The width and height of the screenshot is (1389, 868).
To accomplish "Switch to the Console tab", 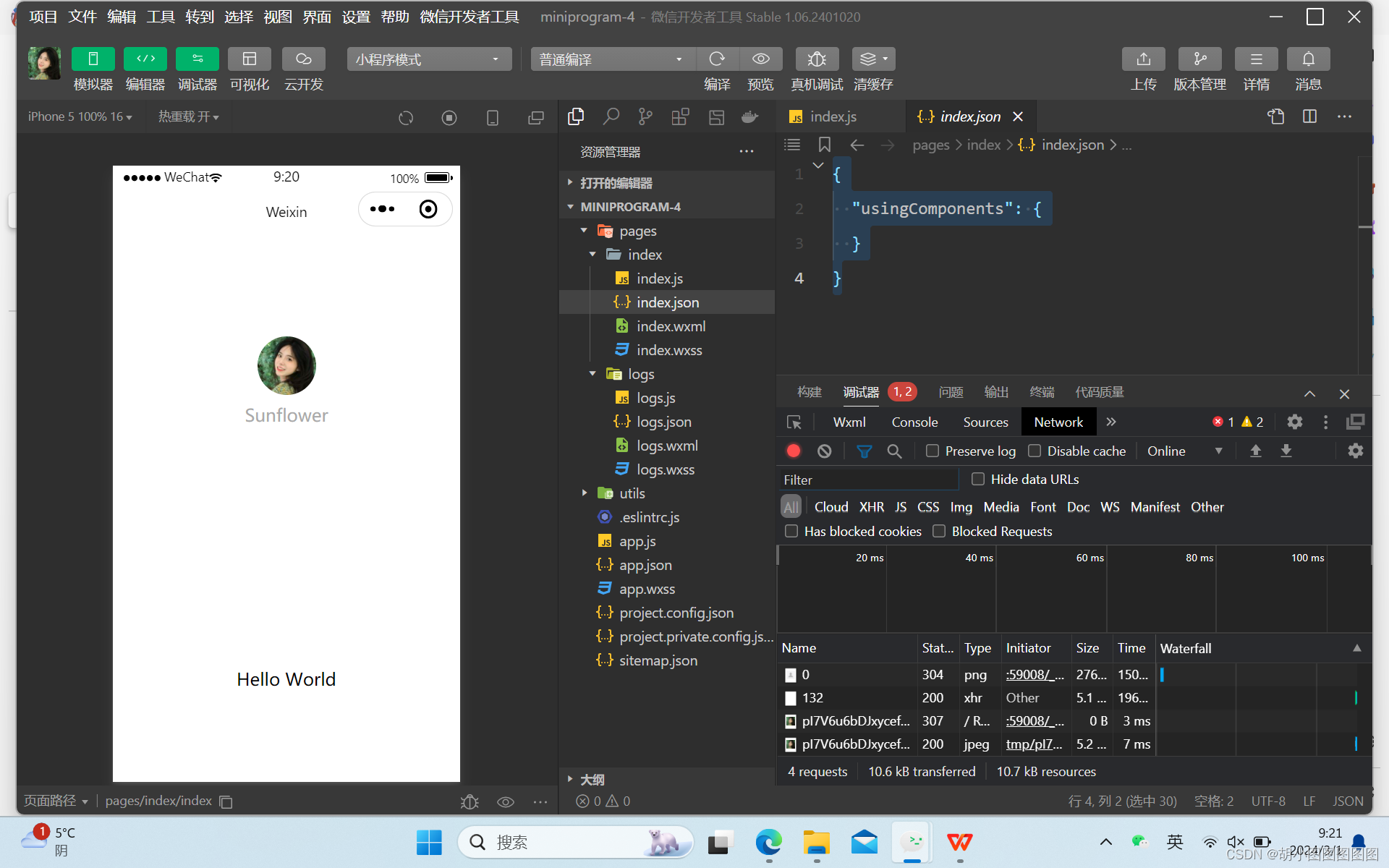I will [x=914, y=422].
